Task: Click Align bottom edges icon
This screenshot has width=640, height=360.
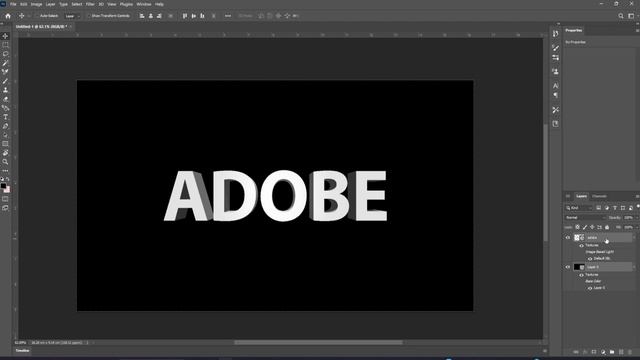Action: tap(202, 16)
